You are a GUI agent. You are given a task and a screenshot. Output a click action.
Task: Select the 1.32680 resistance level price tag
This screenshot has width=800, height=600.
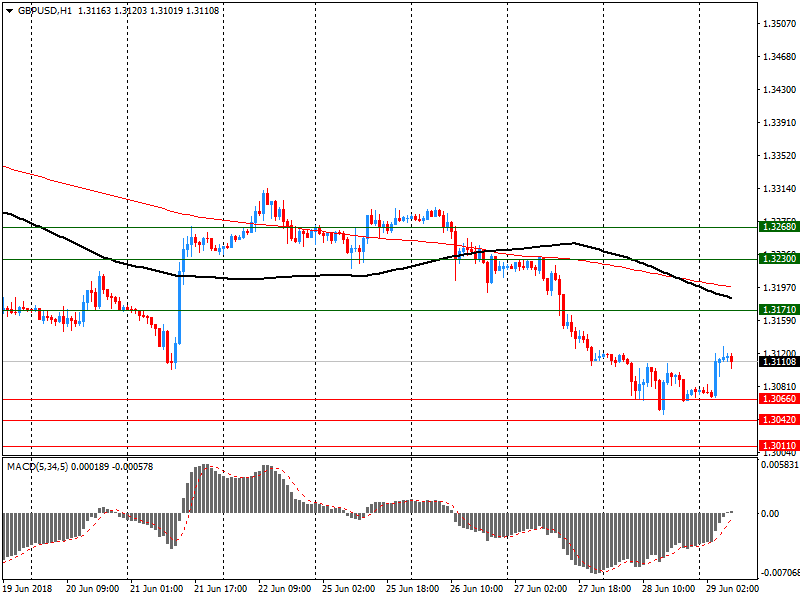click(x=778, y=227)
